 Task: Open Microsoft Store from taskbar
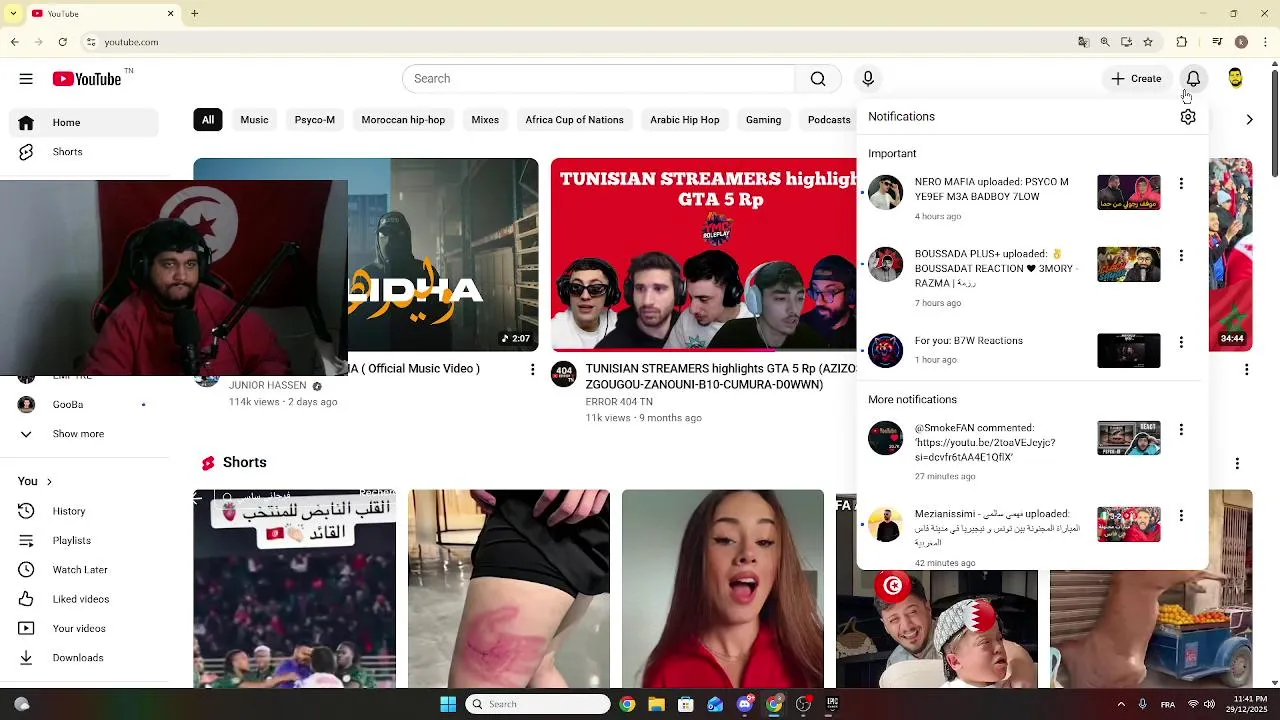pos(685,704)
